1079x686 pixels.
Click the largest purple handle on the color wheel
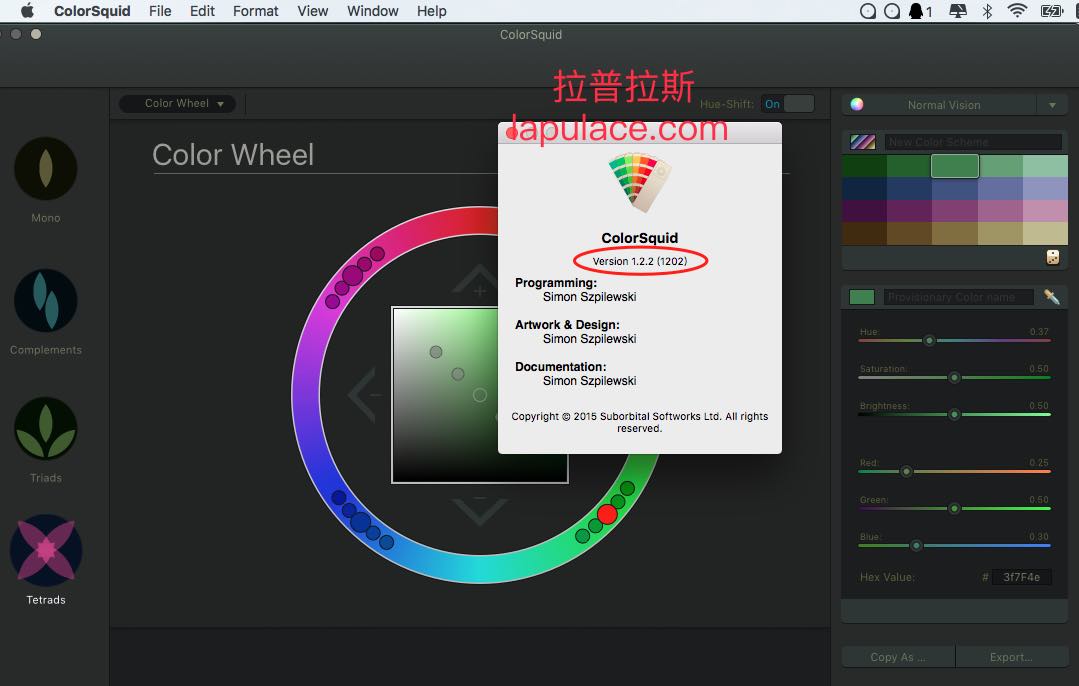[352, 275]
